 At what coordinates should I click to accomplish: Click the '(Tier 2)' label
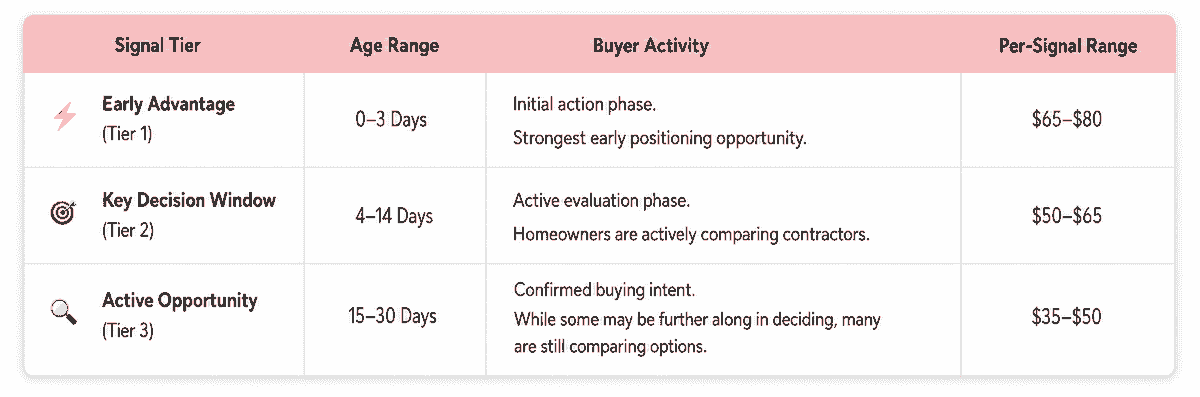click(127, 231)
